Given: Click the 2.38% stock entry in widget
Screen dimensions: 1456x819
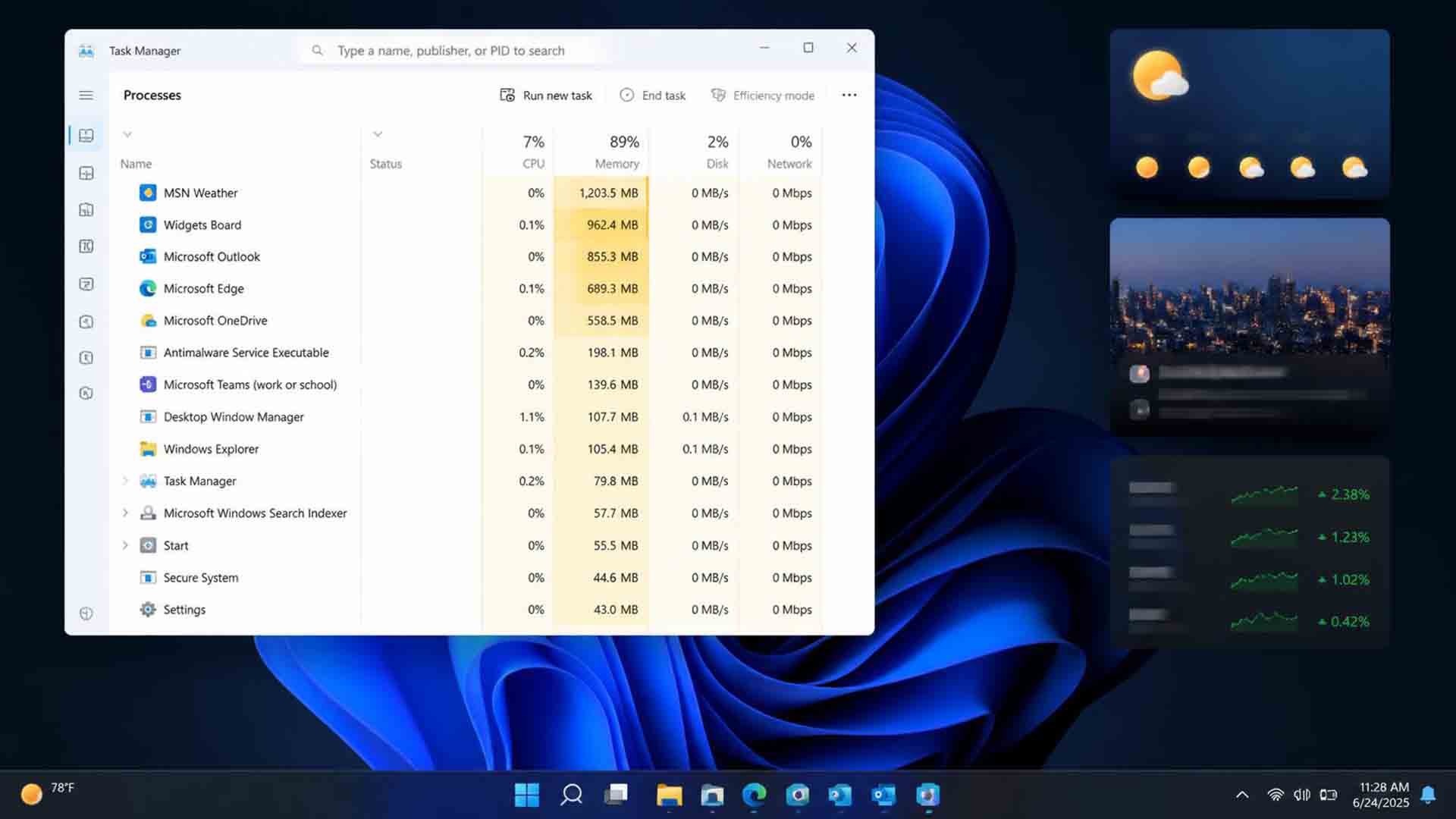Looking at the screenshot, I should 1250,494.
